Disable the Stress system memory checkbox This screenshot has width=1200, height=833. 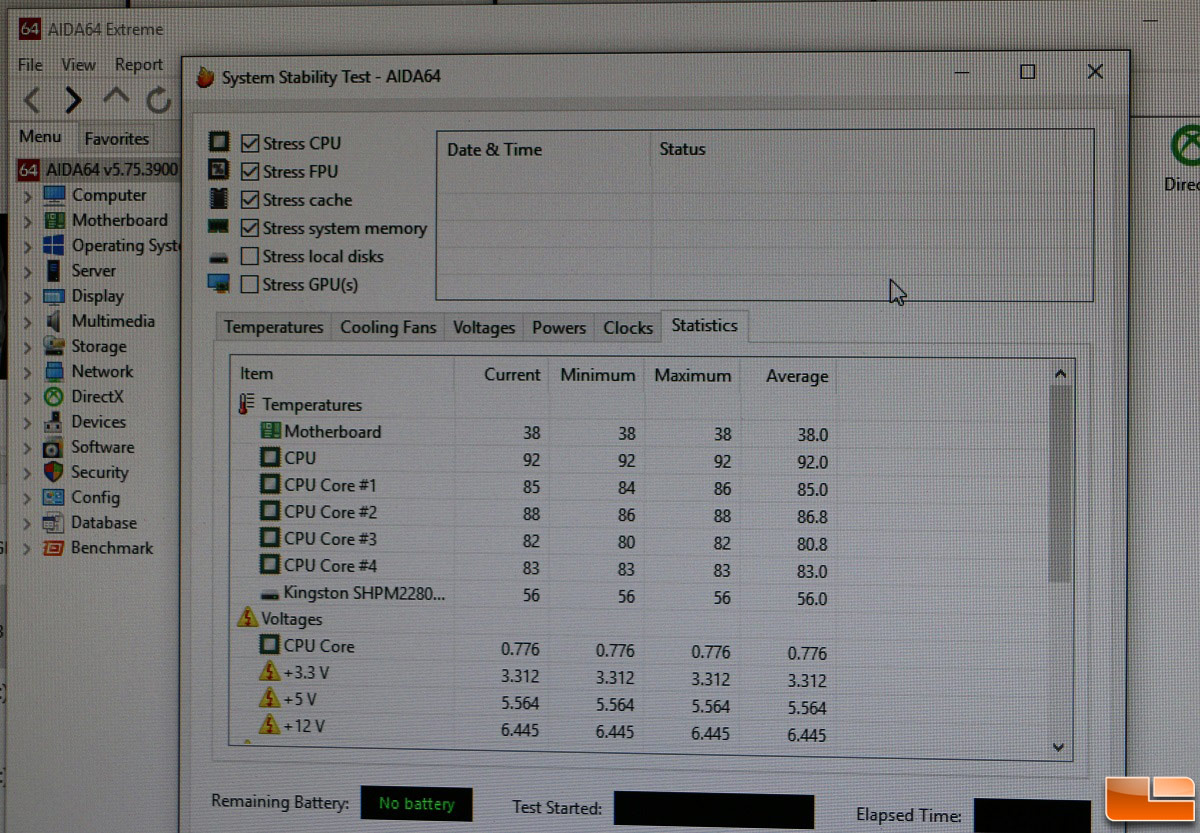[250, 228]
